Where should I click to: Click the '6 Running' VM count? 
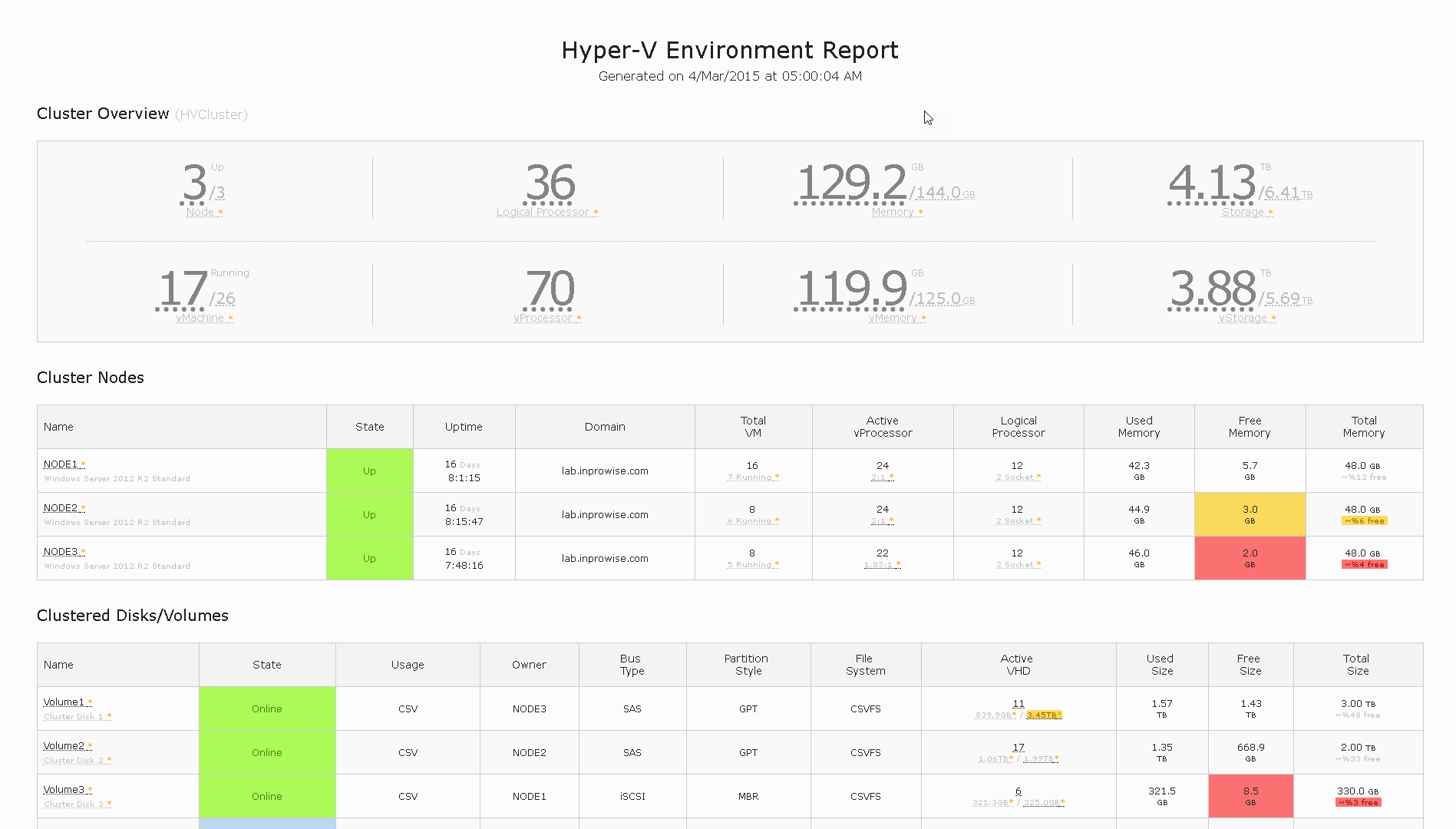[750, 521]
